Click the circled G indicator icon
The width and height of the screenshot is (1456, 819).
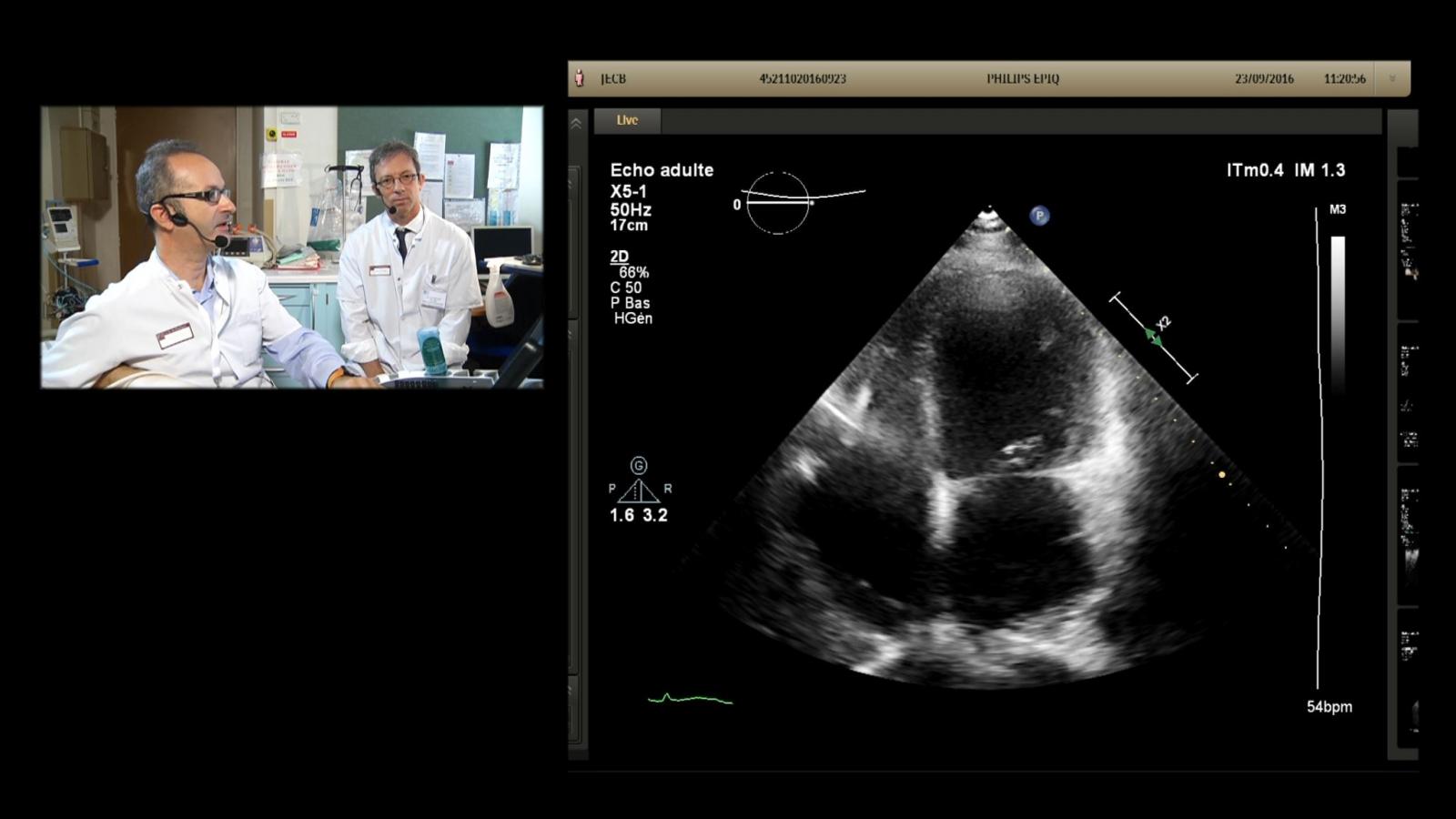point(639,466)
